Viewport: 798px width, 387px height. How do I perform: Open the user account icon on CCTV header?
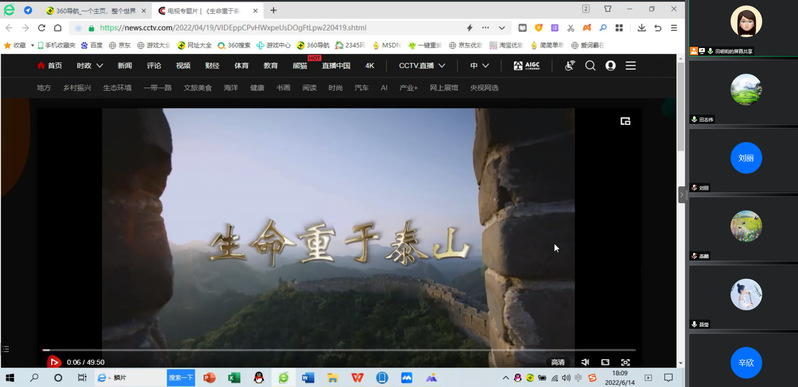point(610,66)
